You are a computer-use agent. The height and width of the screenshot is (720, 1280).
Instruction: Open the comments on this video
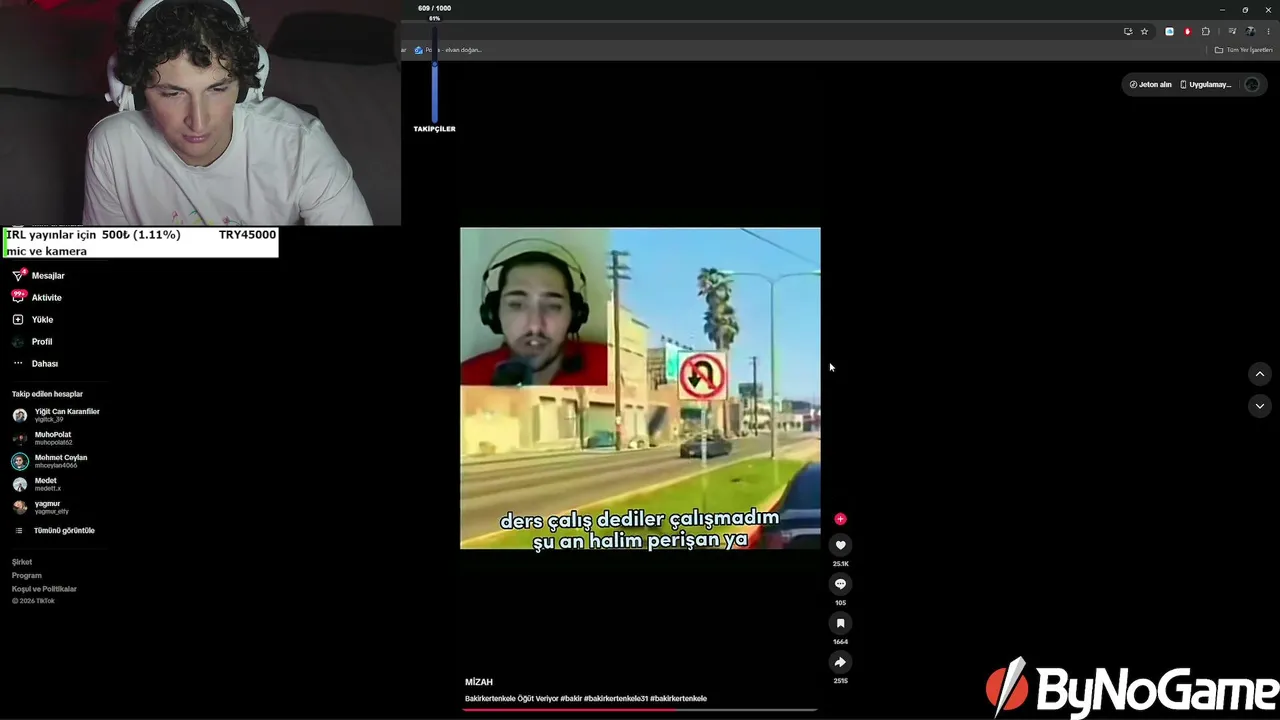coord(840,584)
